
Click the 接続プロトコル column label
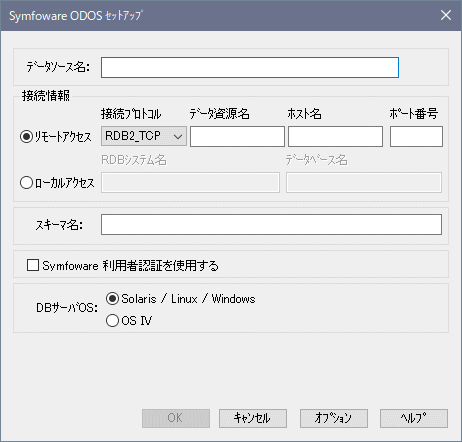pos(131,114)
